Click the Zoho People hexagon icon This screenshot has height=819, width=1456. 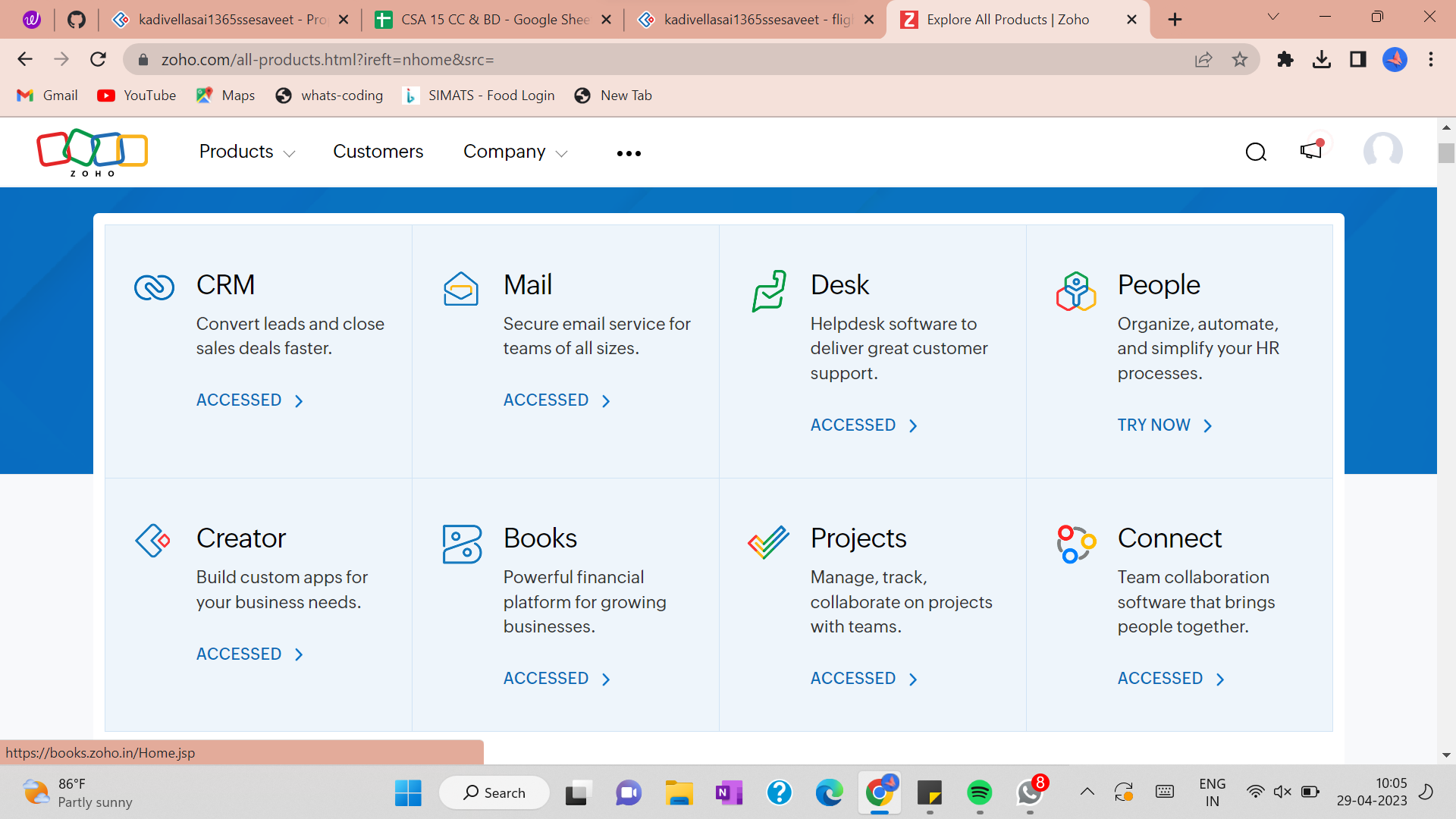click(1076, 290)
